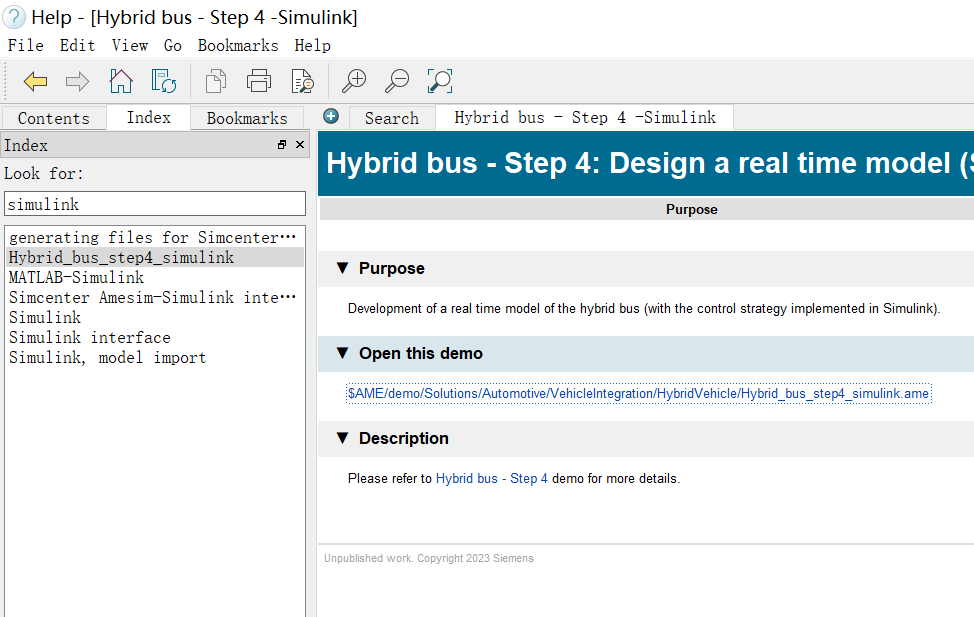The height and width of the screenshot is (617, 974).
Task: Click the Back arrow icon
Action: (x=35, y=81)
